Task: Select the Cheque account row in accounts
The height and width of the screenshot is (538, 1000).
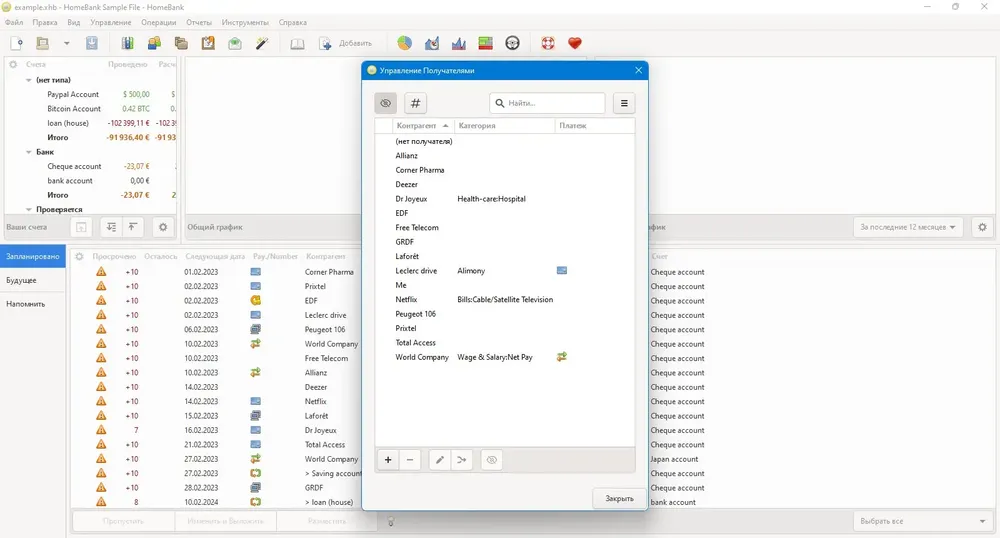Action: pyautogui.click(x=91, y=166)
